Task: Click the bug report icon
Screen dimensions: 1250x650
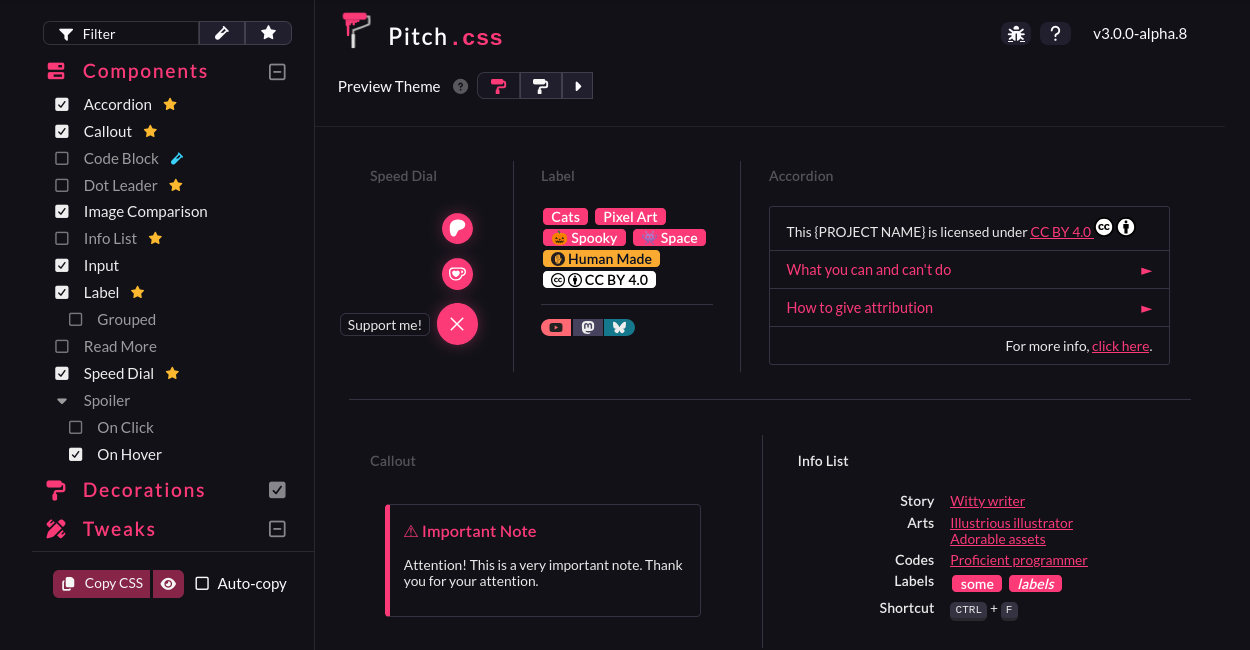Action: point(1016,34)
